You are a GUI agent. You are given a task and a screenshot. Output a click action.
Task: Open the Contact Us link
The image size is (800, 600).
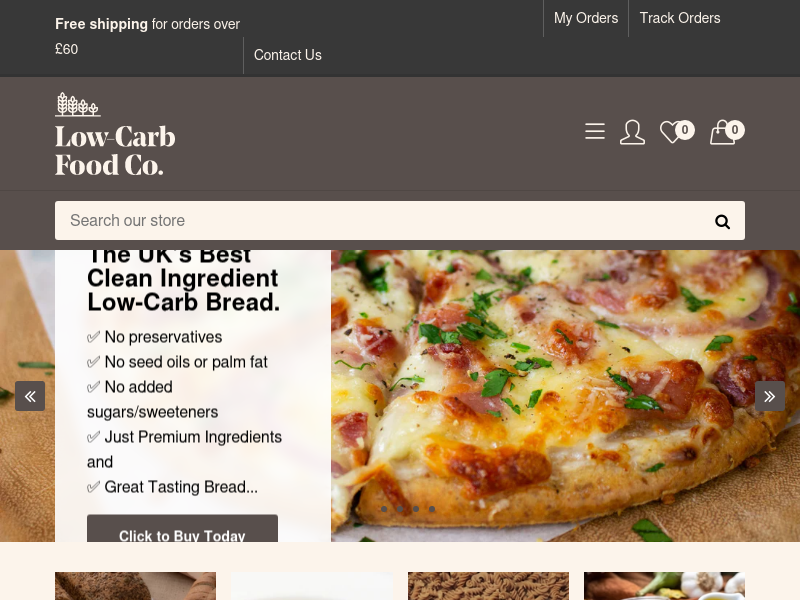pyautogui.click(x=288, y=55)
